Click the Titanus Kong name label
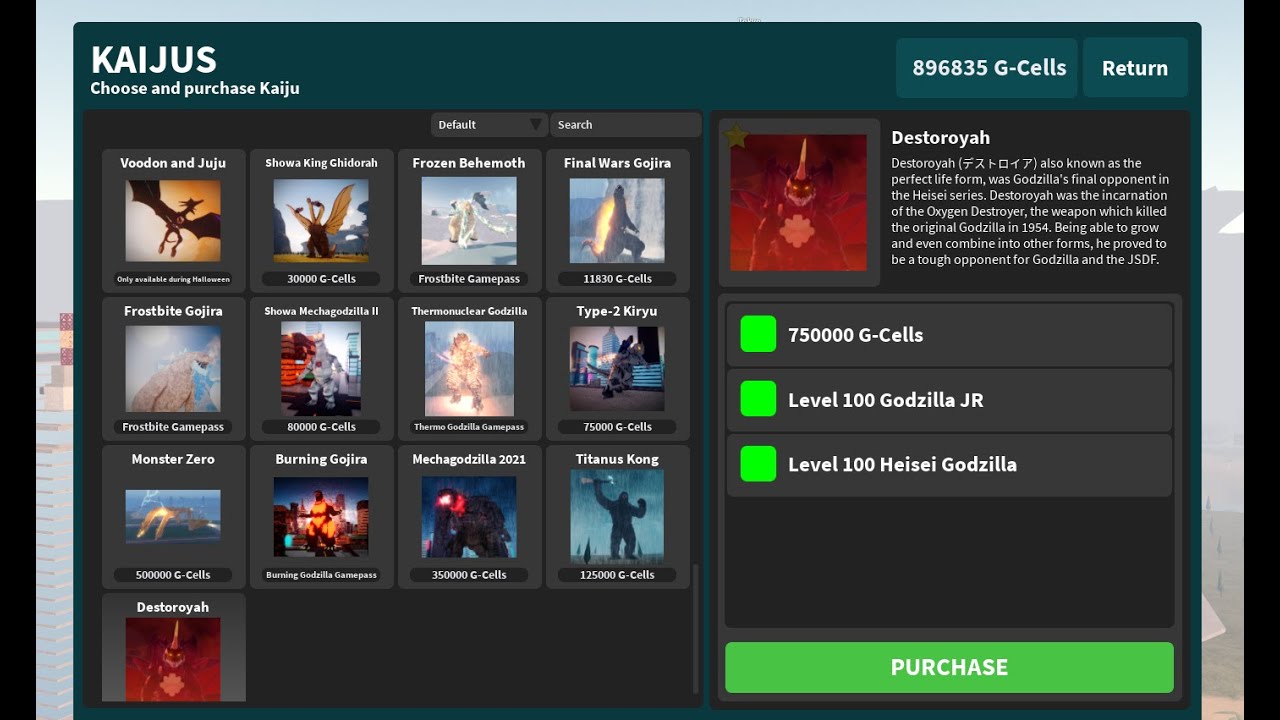This screenshot has width=1280, height=720. (617, 459)
